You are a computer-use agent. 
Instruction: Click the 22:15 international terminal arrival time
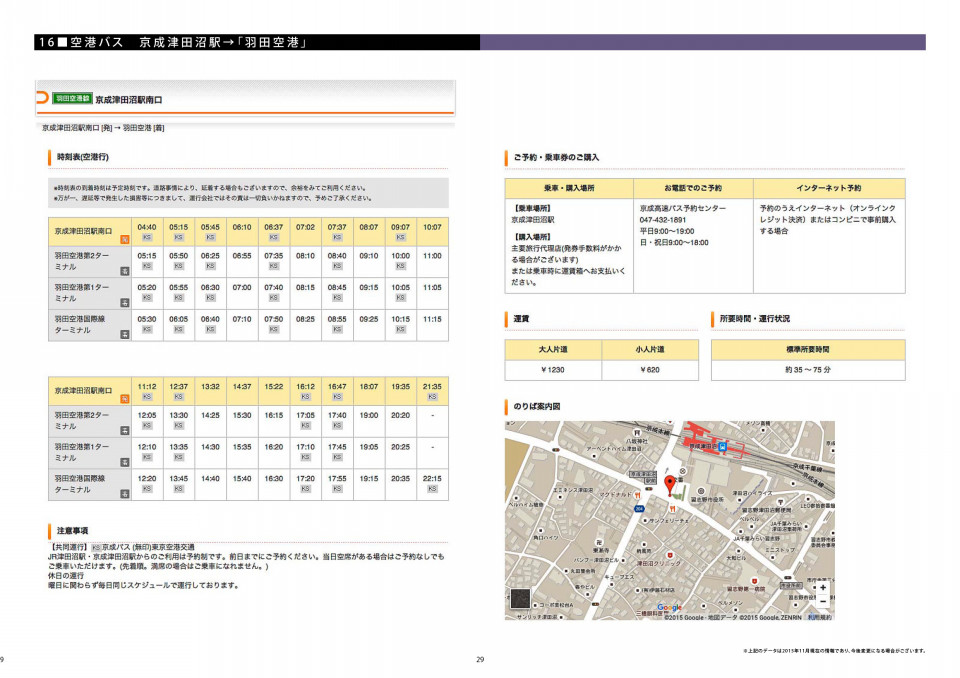pos(432,479)
